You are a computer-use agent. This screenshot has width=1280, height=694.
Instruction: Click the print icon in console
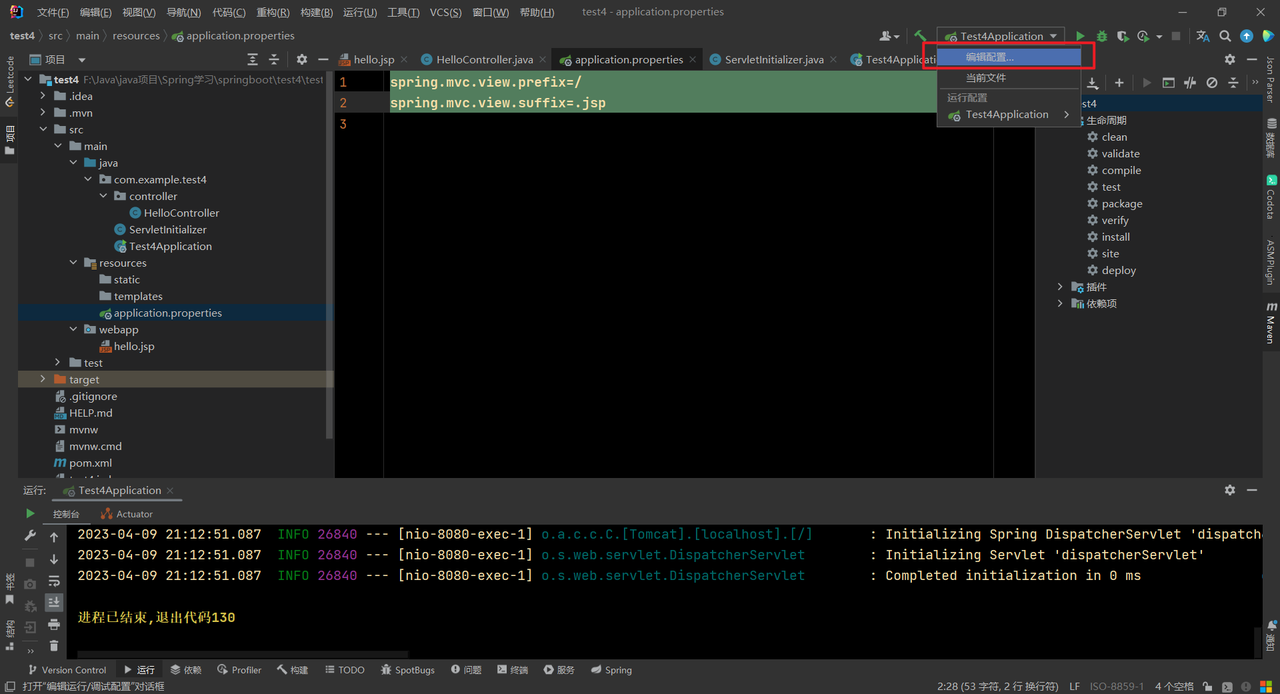[54, 625]
